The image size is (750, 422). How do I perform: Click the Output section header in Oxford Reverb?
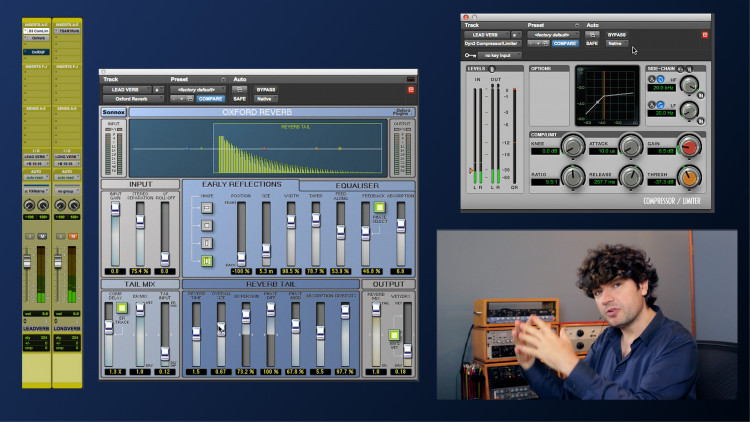pos(388,284)
